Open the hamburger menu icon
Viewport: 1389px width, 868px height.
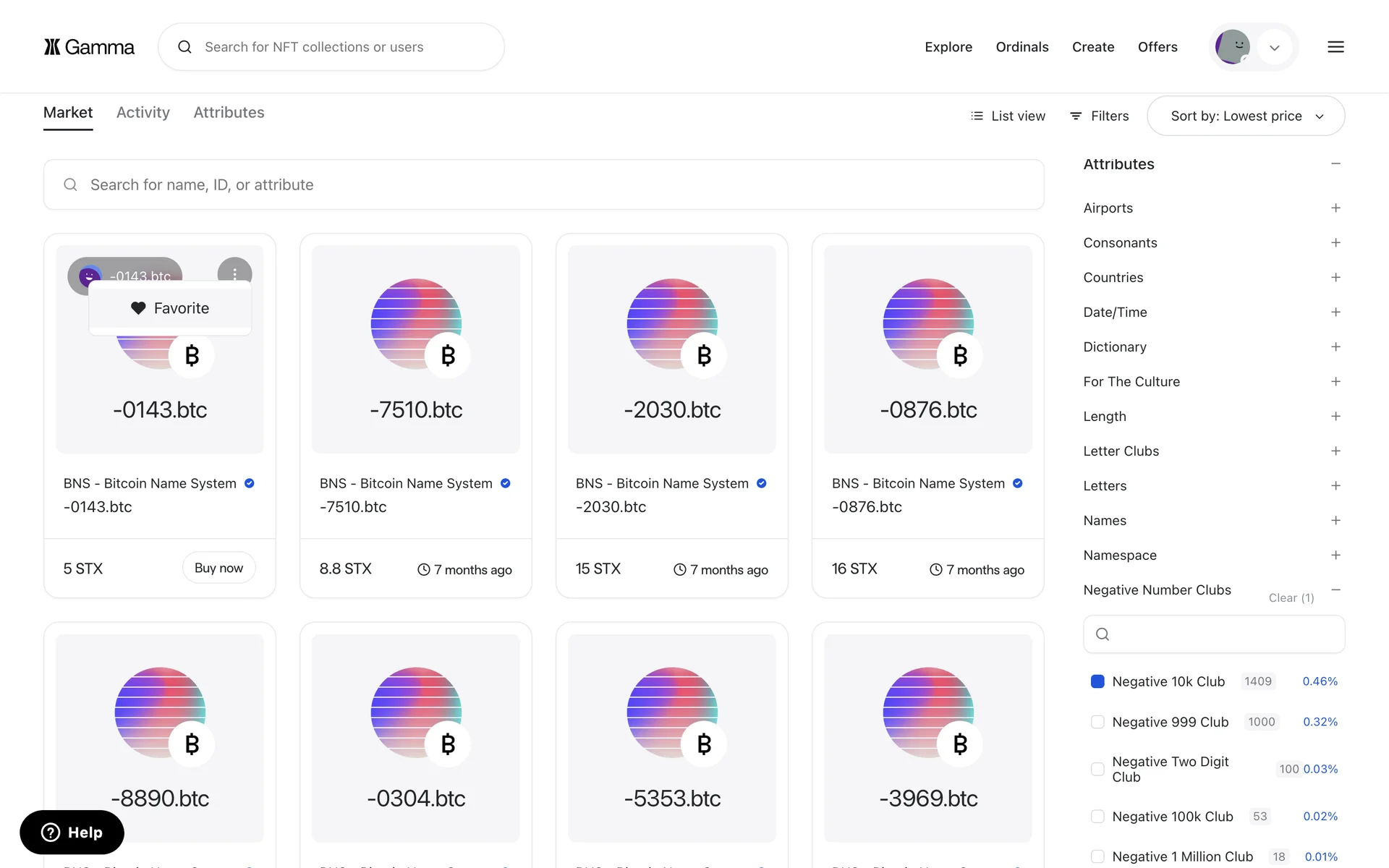1335,47
